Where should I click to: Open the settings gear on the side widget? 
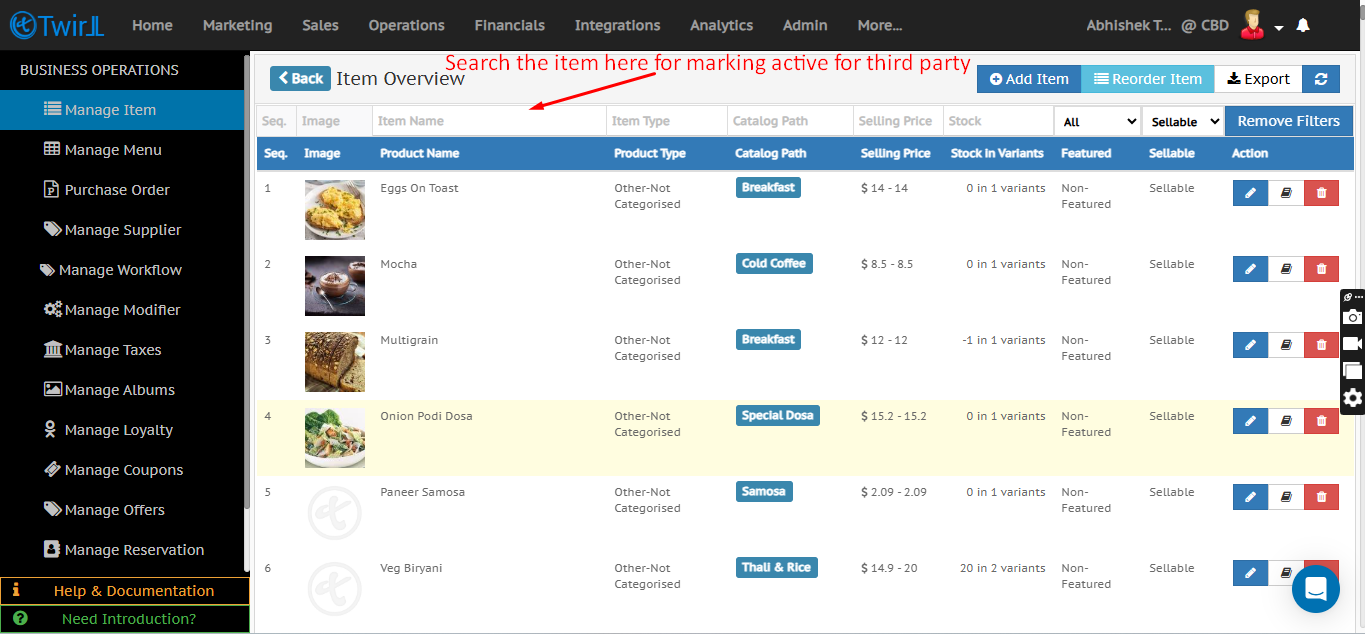[1352, 398]
